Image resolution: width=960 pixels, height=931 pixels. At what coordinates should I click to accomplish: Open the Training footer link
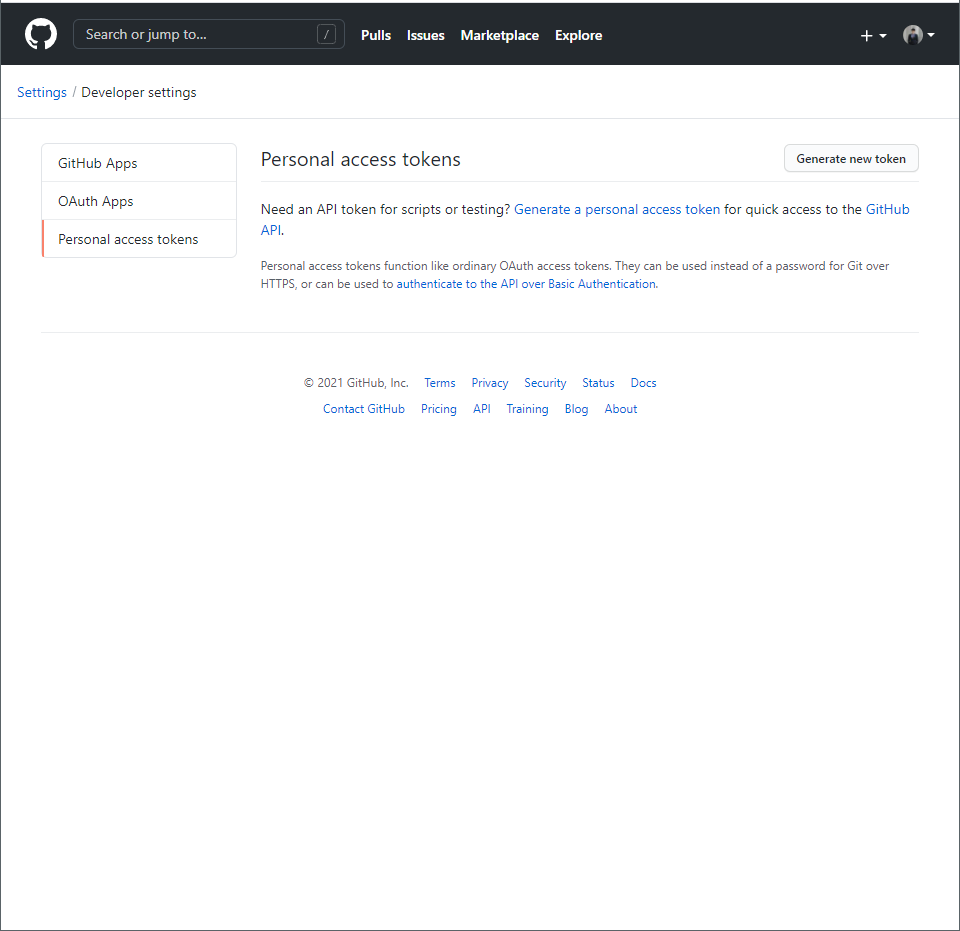[x=527, y=409]
